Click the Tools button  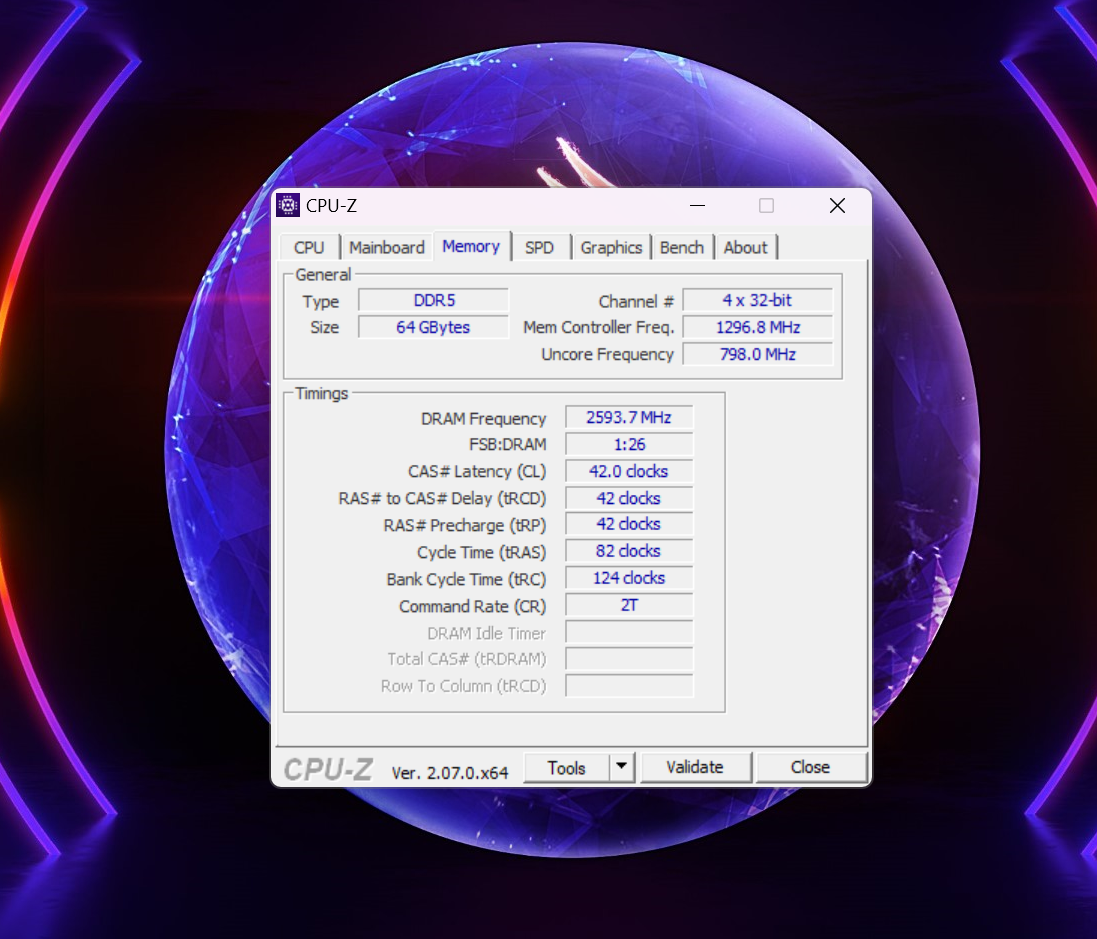click(x=567, y=768)
